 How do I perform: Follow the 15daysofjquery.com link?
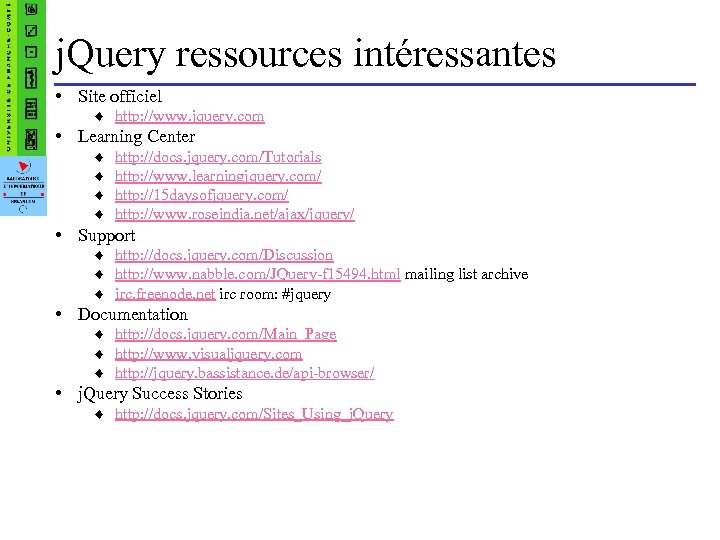click(x=202, y=196)
